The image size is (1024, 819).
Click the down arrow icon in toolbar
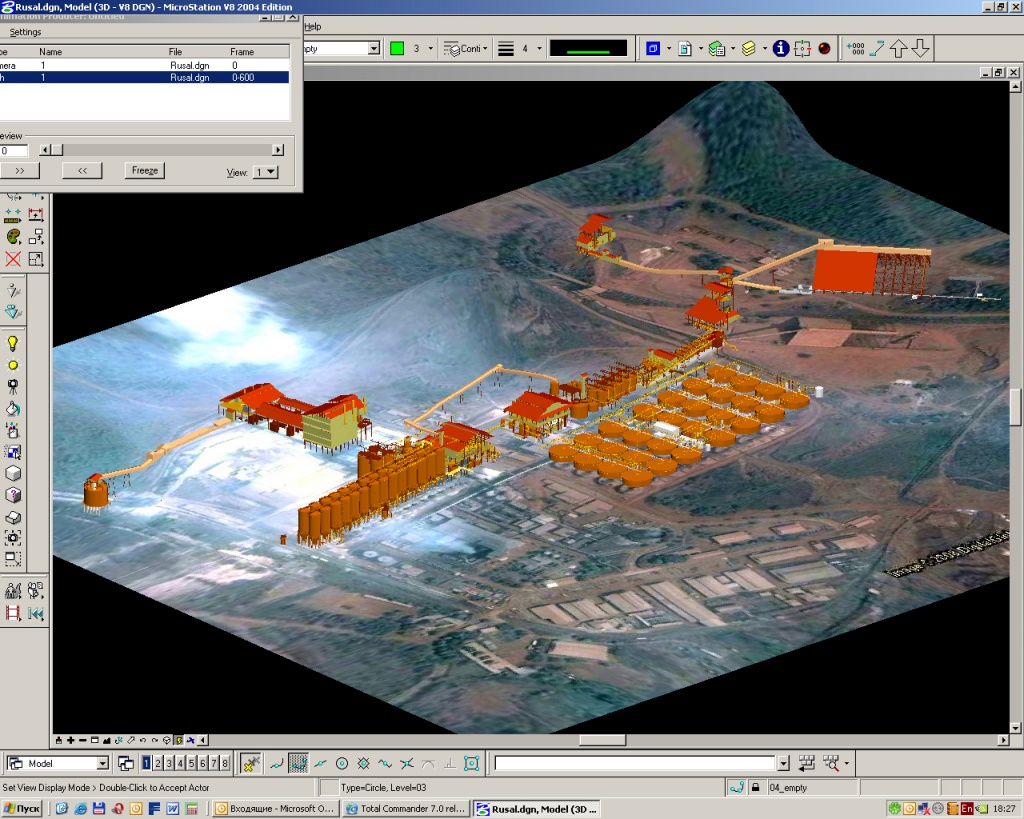click(x=920, y=48)
